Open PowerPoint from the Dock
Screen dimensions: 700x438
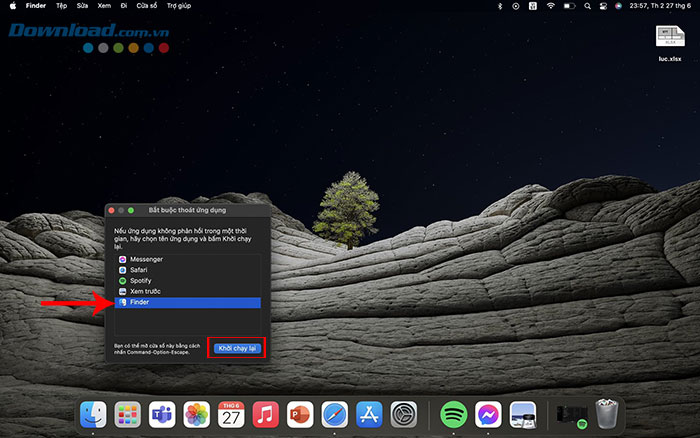coord(300,414)
